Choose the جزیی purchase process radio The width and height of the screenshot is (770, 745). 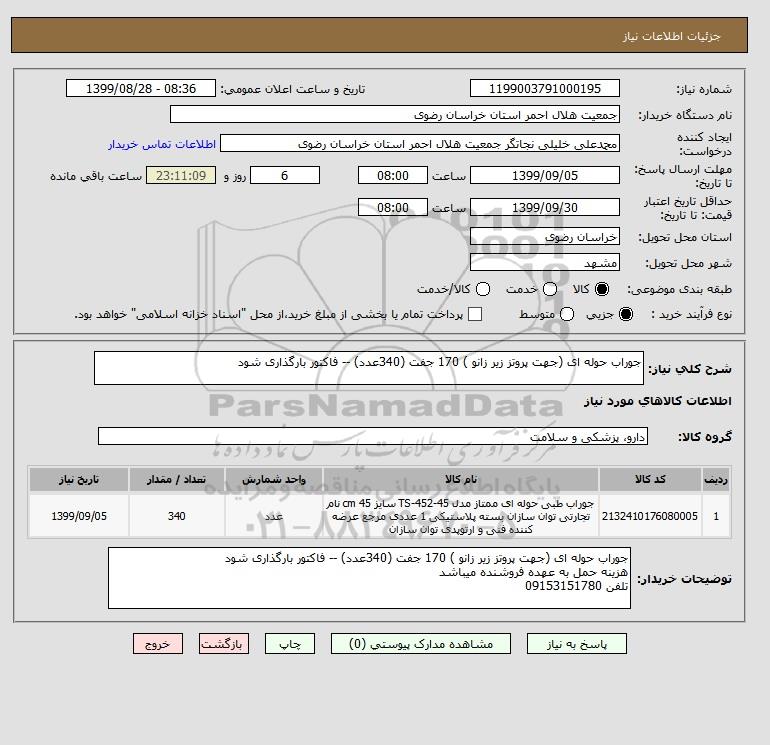626,314
